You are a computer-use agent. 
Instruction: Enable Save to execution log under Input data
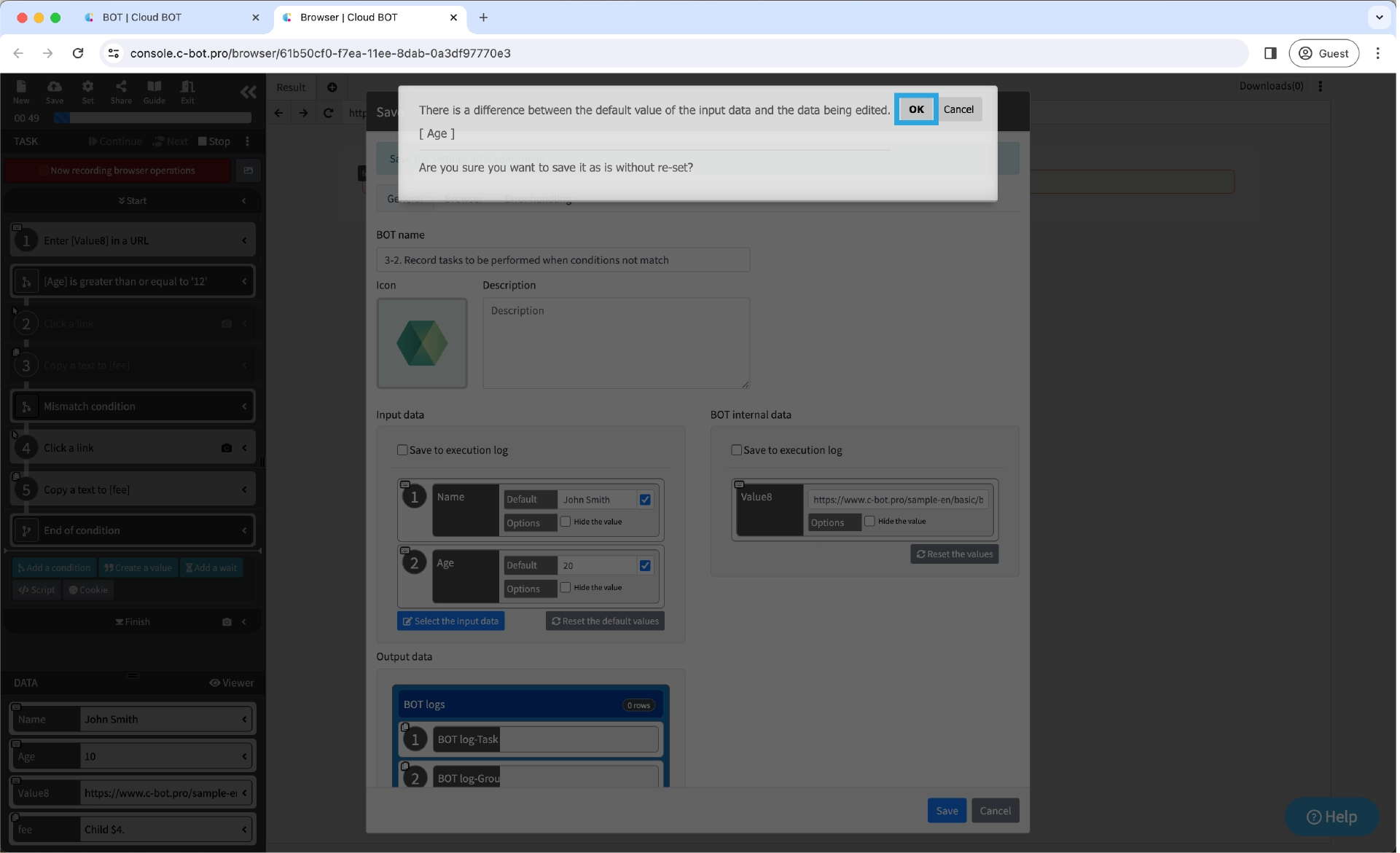click(402, 450)
